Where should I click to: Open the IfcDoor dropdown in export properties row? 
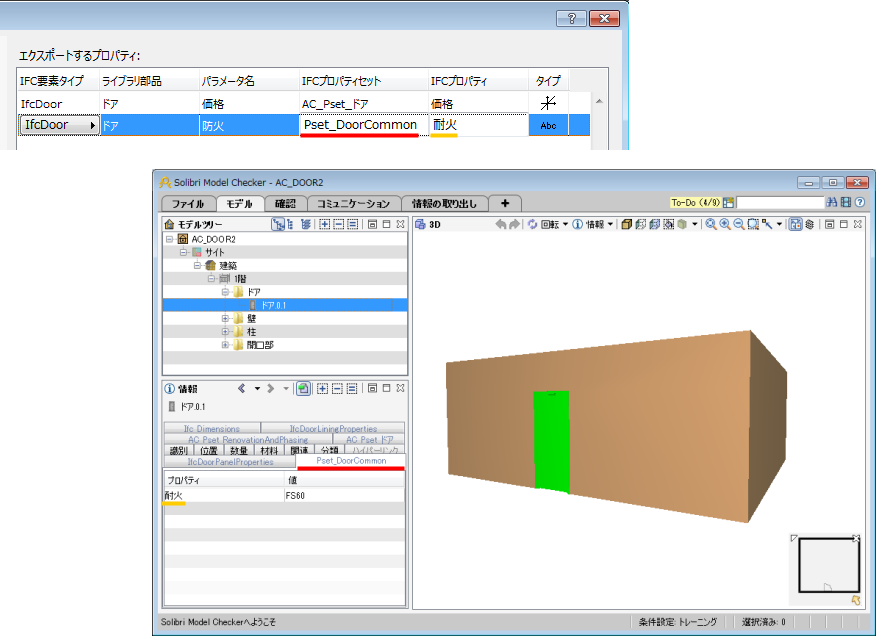(x=59, y=125)
